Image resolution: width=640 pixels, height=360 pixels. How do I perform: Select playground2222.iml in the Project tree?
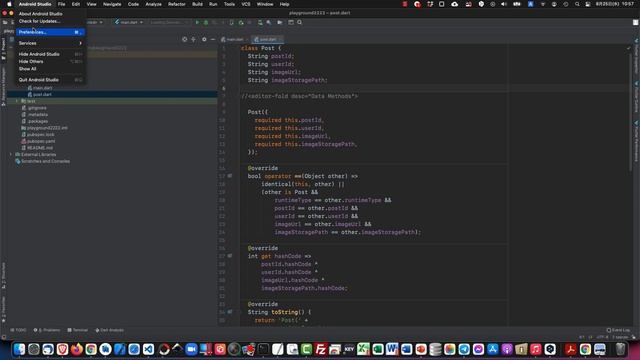tap(44, 128)
